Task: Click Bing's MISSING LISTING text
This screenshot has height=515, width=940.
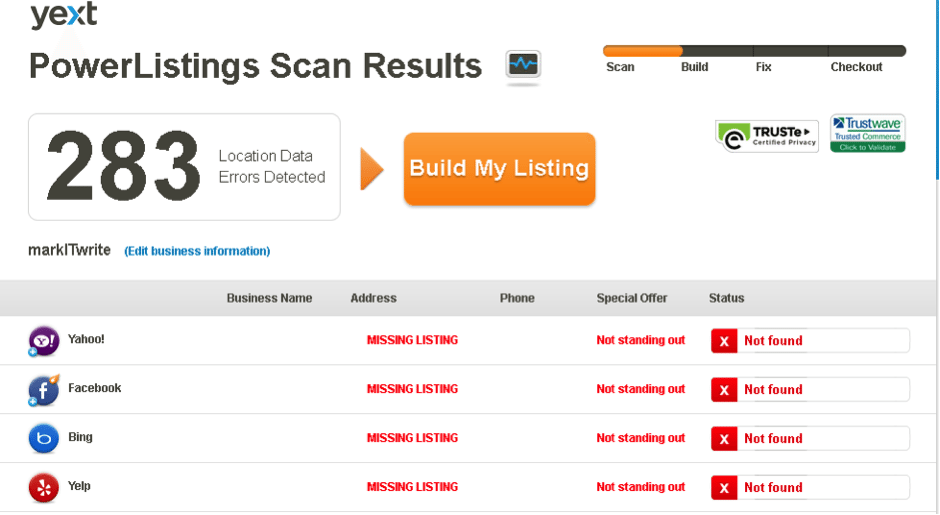Action: (412, 438)
